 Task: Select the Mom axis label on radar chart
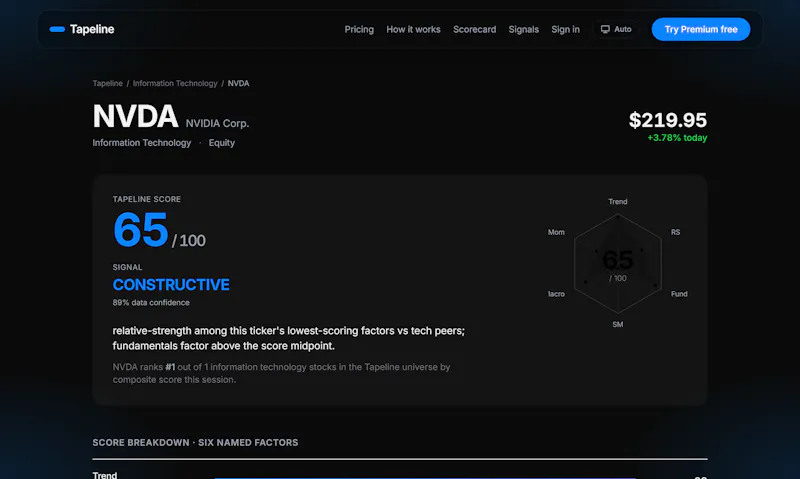coord(556,232)
